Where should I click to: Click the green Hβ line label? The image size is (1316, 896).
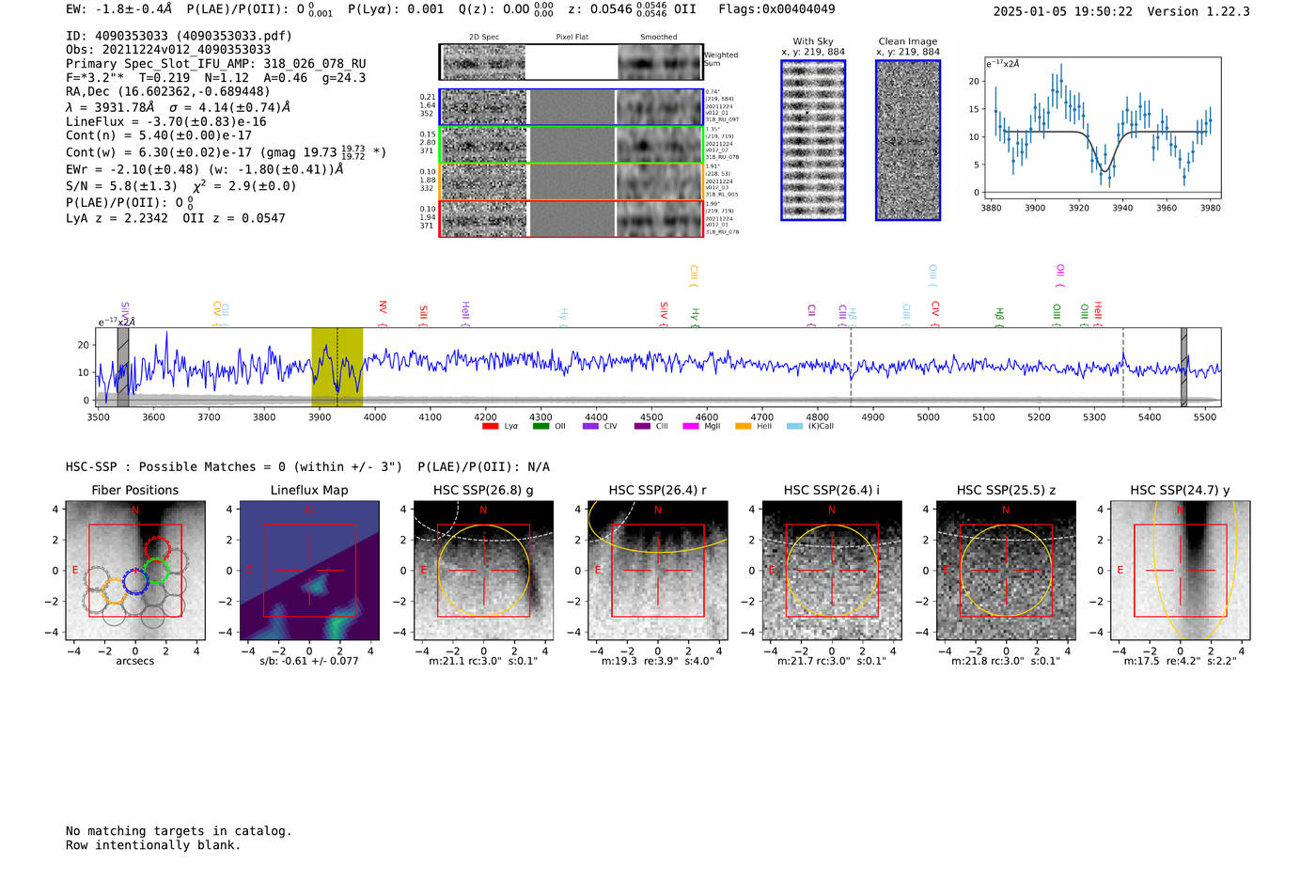tap(1000, 317)
